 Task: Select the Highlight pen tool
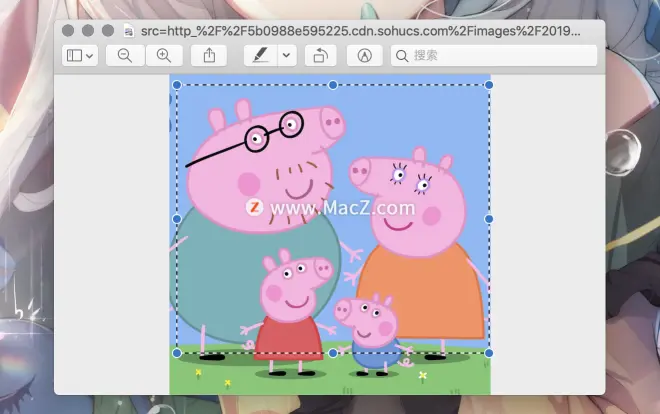[x=261, y=56]
